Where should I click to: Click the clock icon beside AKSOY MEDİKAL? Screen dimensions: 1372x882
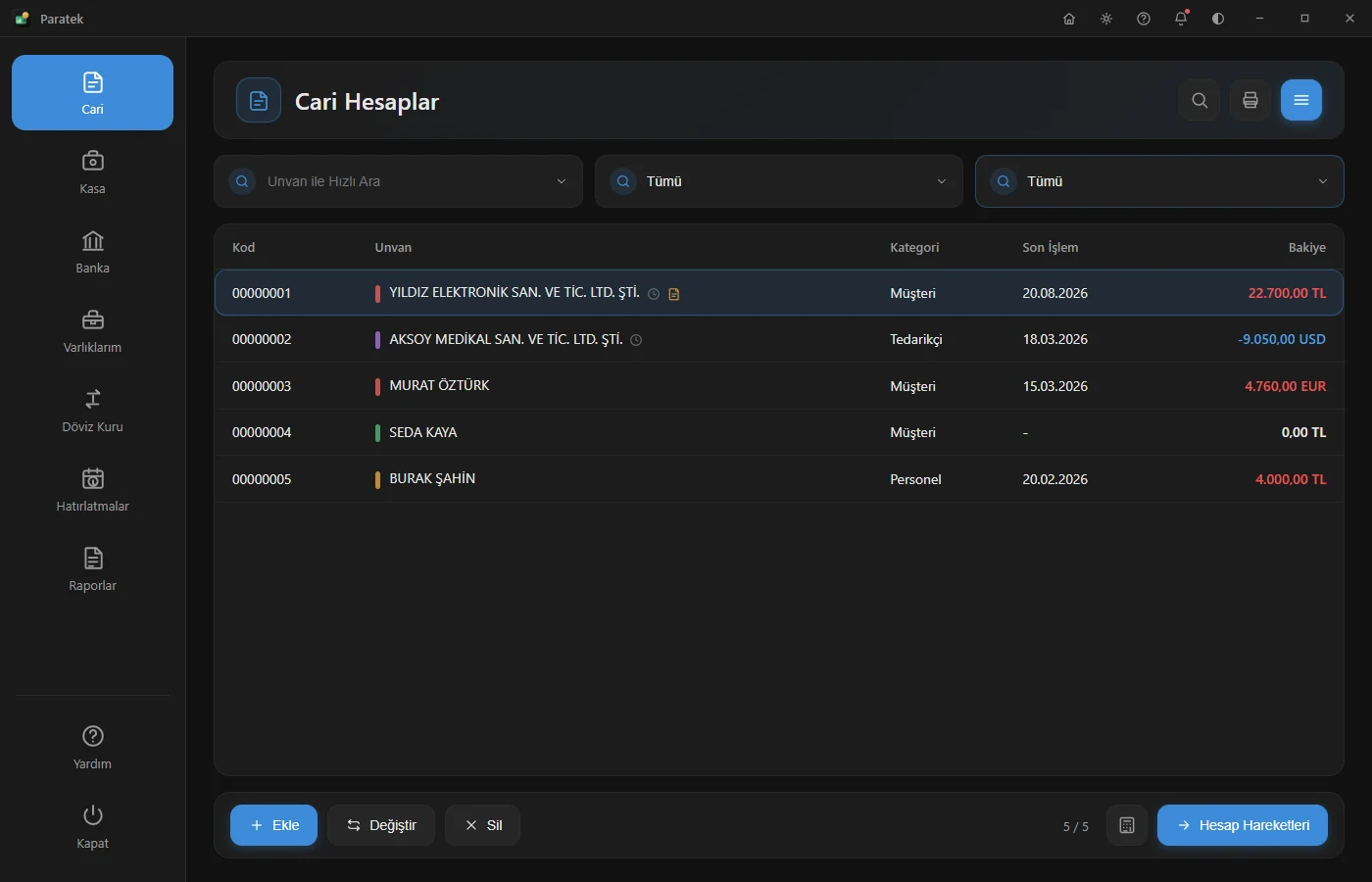tap(636, 340)
